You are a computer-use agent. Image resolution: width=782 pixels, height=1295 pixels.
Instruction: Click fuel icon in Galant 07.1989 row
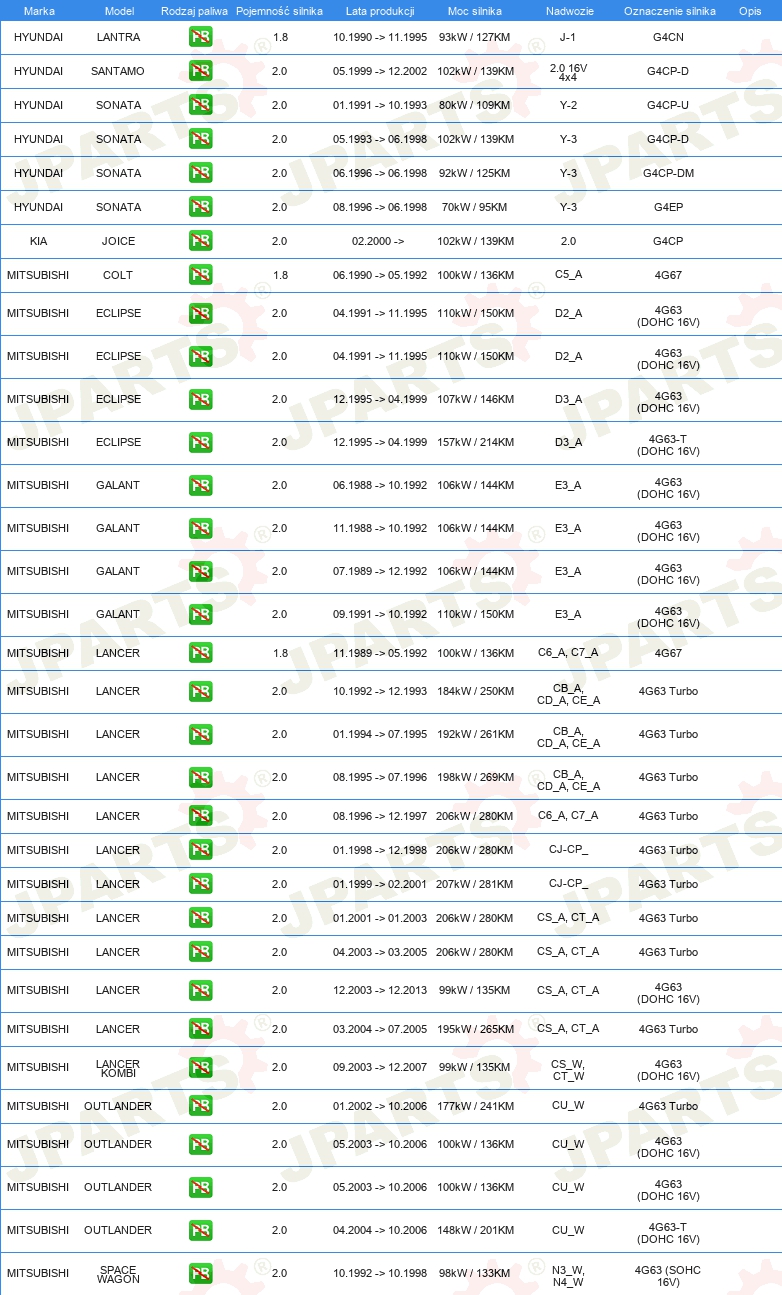tap(200, 571)
